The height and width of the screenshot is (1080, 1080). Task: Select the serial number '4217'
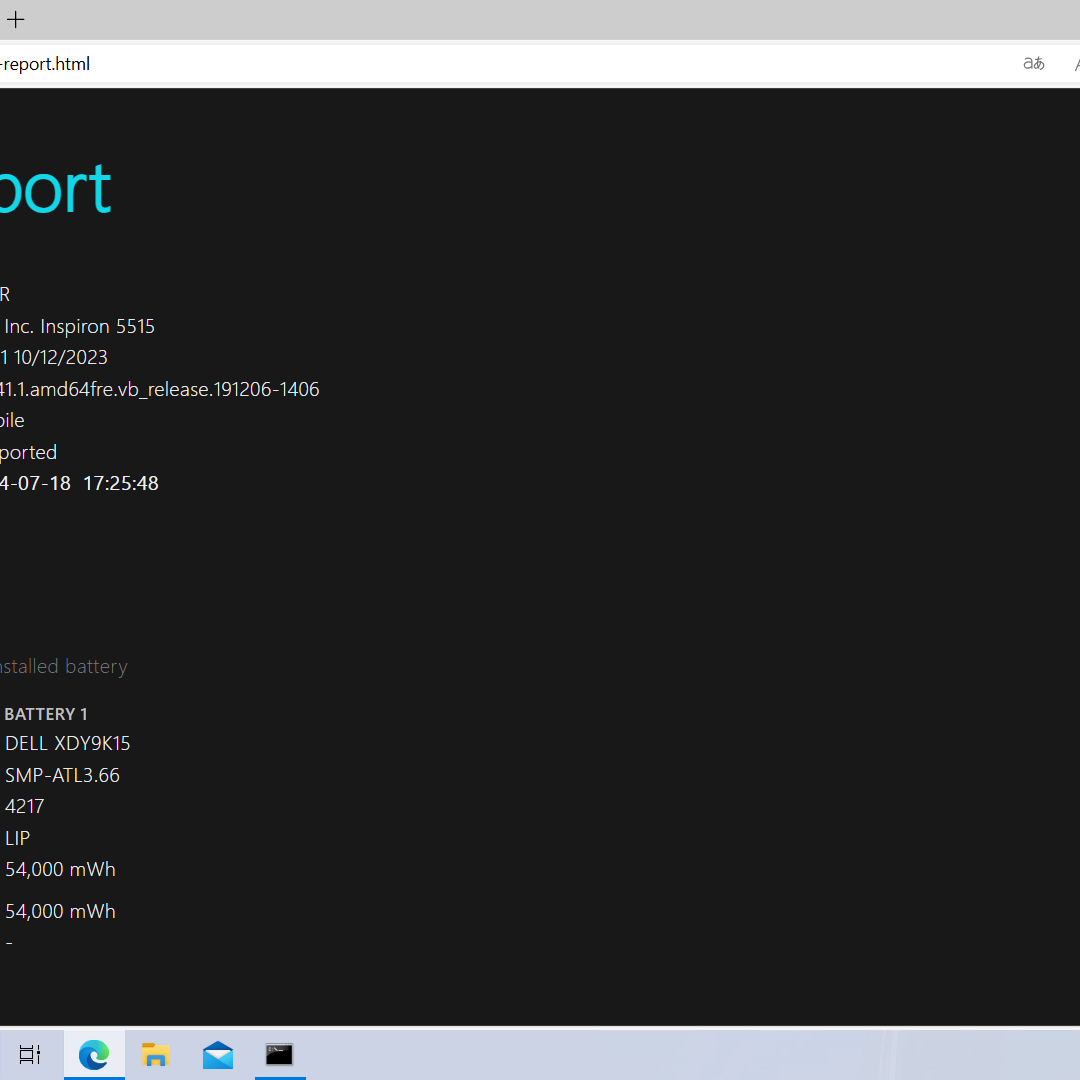(x=24, y=807)
